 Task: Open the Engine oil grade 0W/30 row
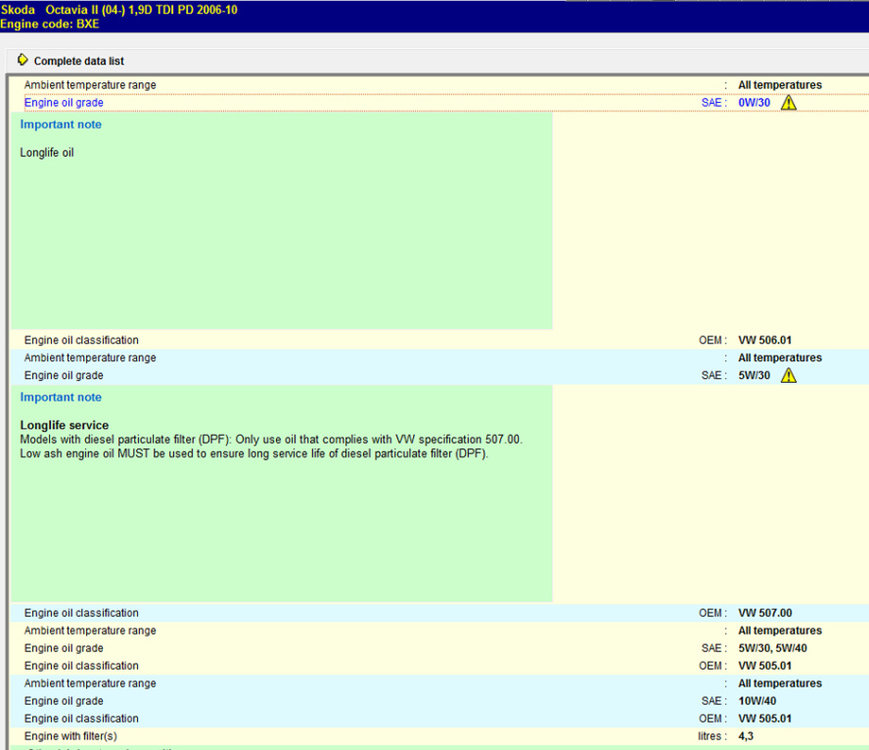(x=446, y=103)
